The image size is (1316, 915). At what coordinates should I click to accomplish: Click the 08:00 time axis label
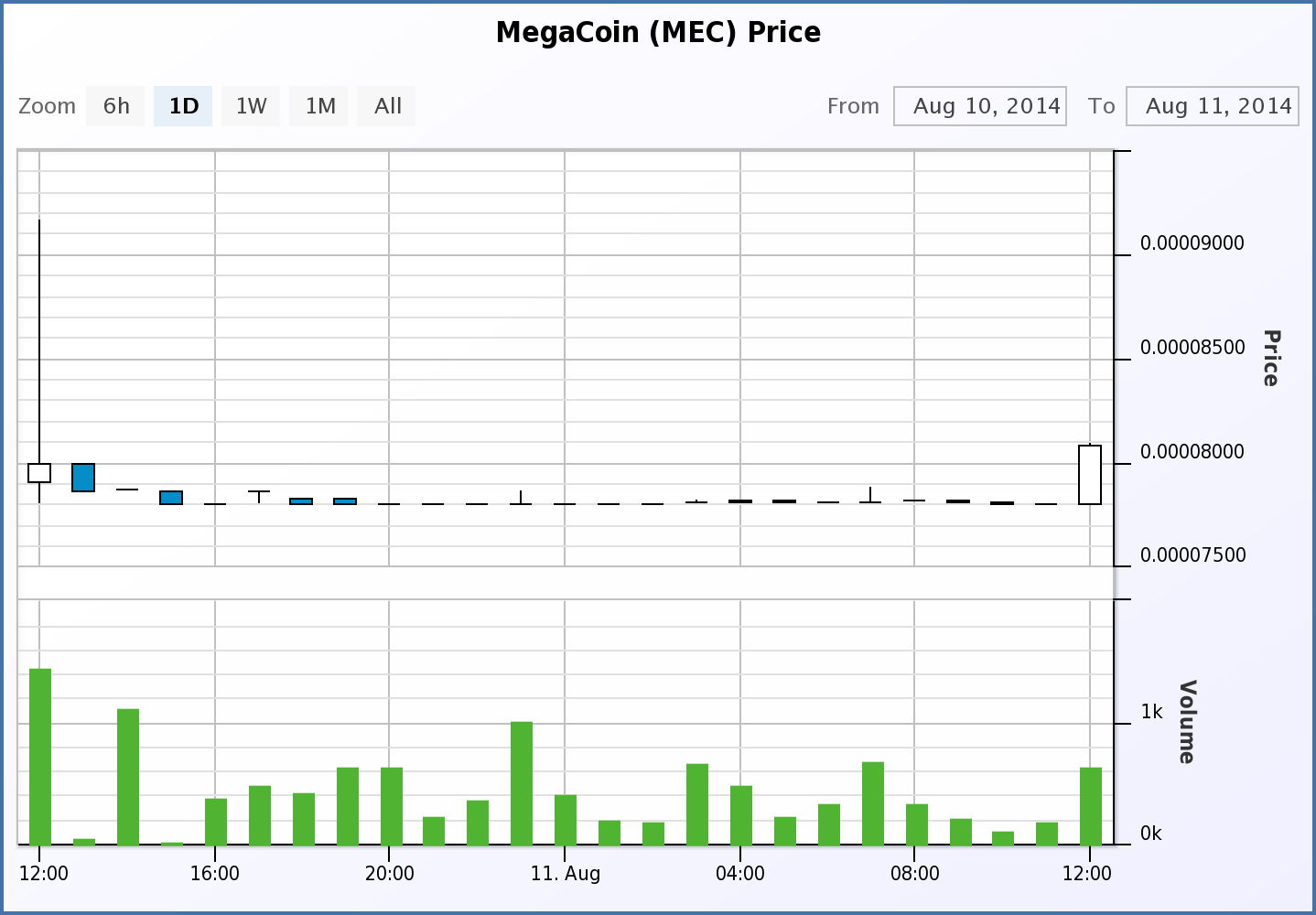point(915,874)
